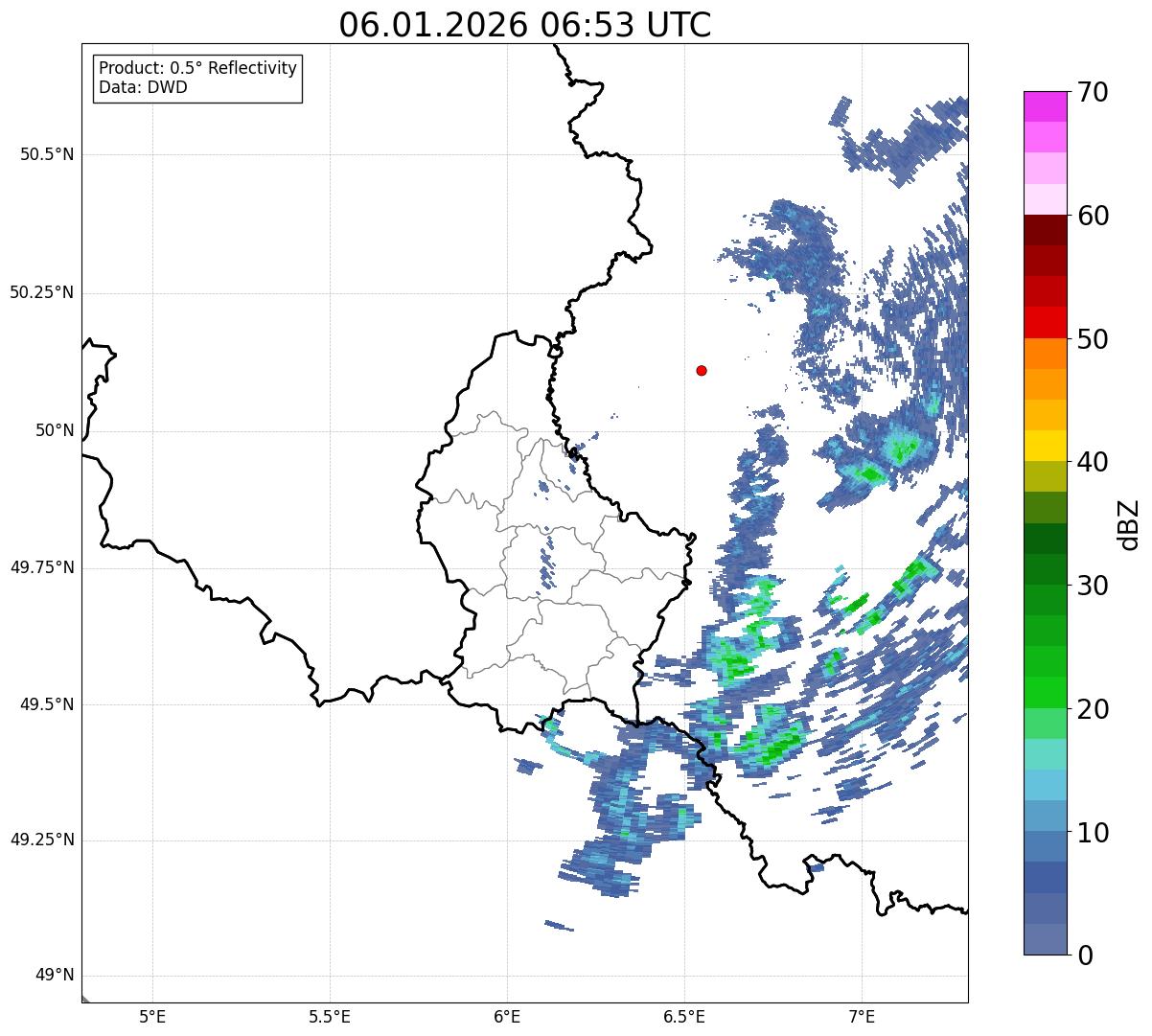Click colorbar tick label 60
Viewport: 1152px width, 1036px height.
coord(1094,216)
